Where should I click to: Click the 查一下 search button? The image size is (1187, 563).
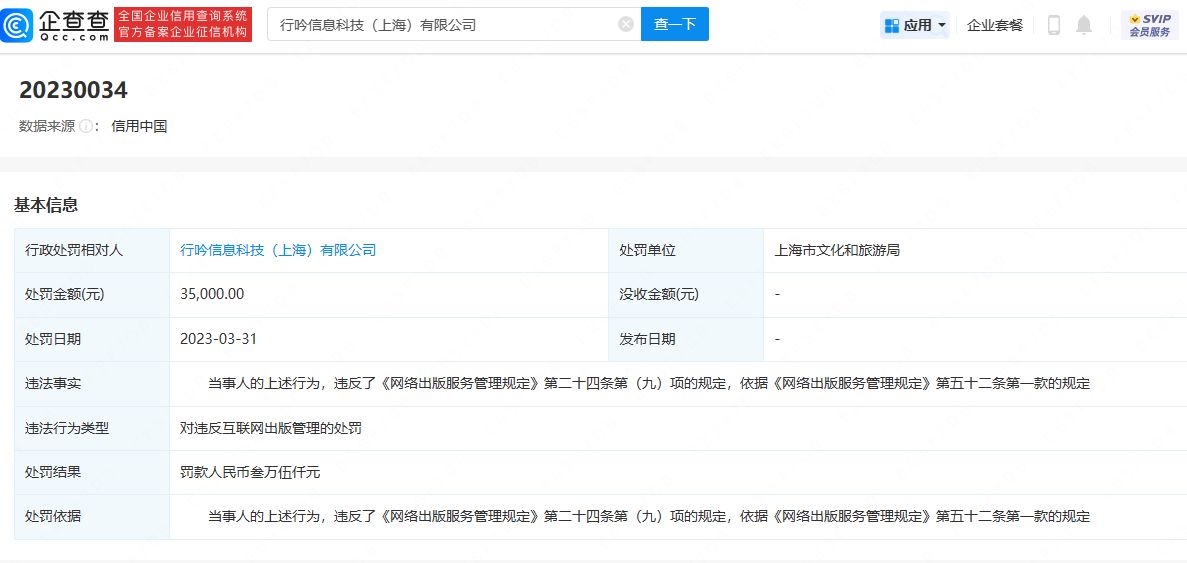(x=675, y=24)
